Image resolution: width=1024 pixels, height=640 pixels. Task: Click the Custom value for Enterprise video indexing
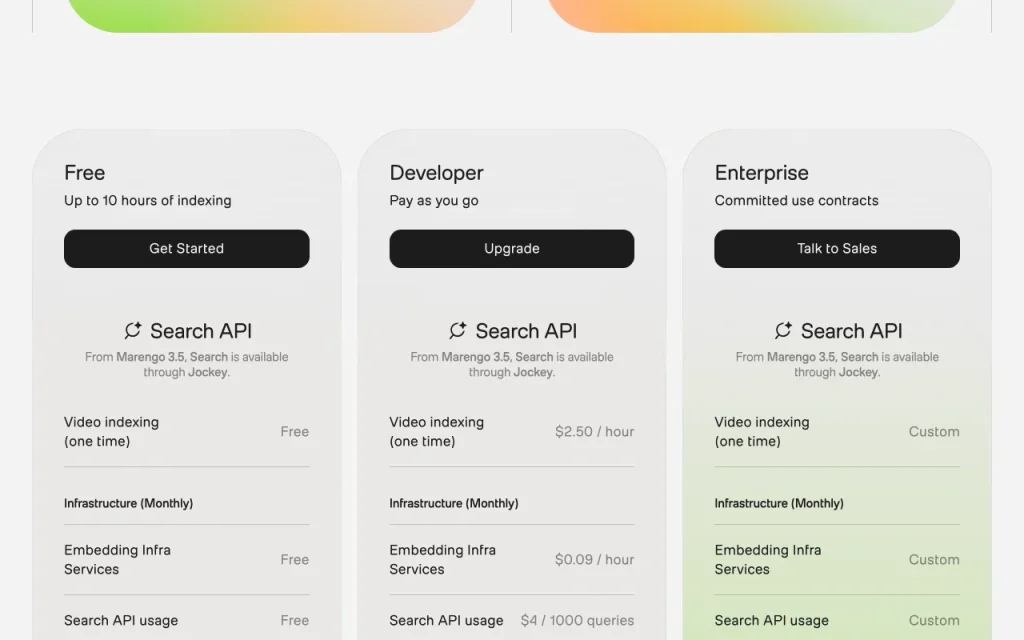pos(934,432)
